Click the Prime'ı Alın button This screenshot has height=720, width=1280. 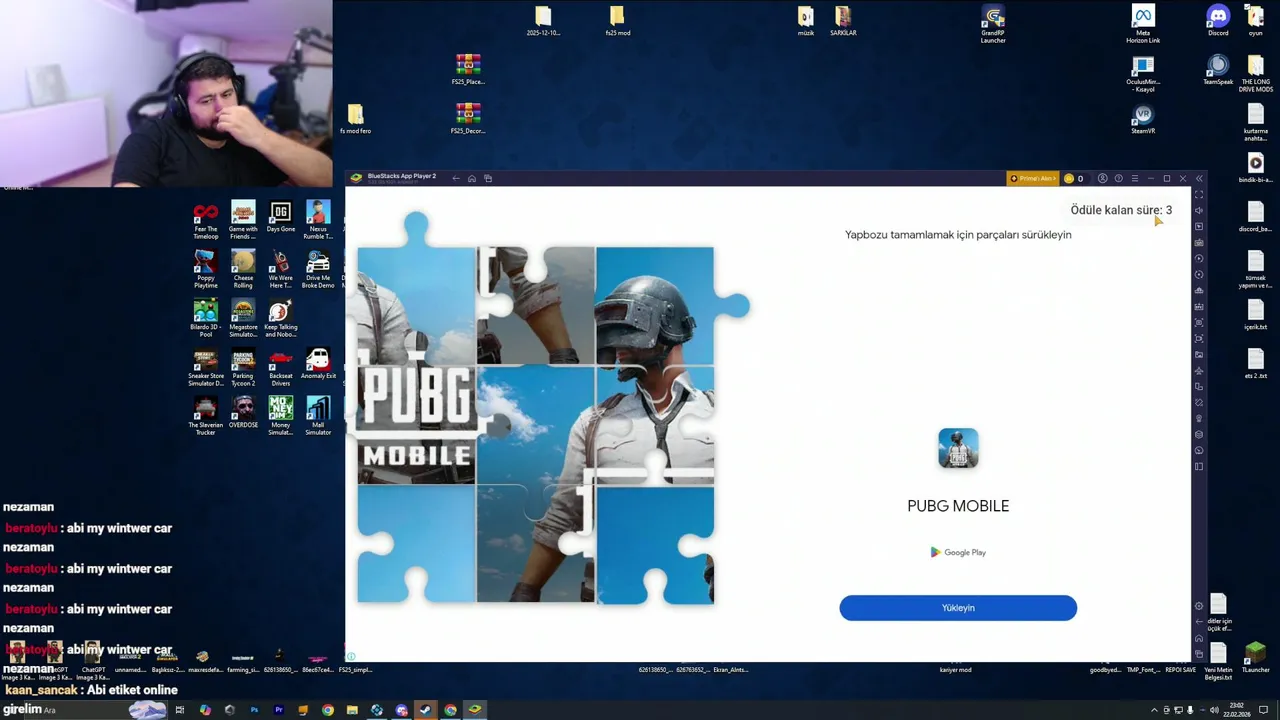1032,179
